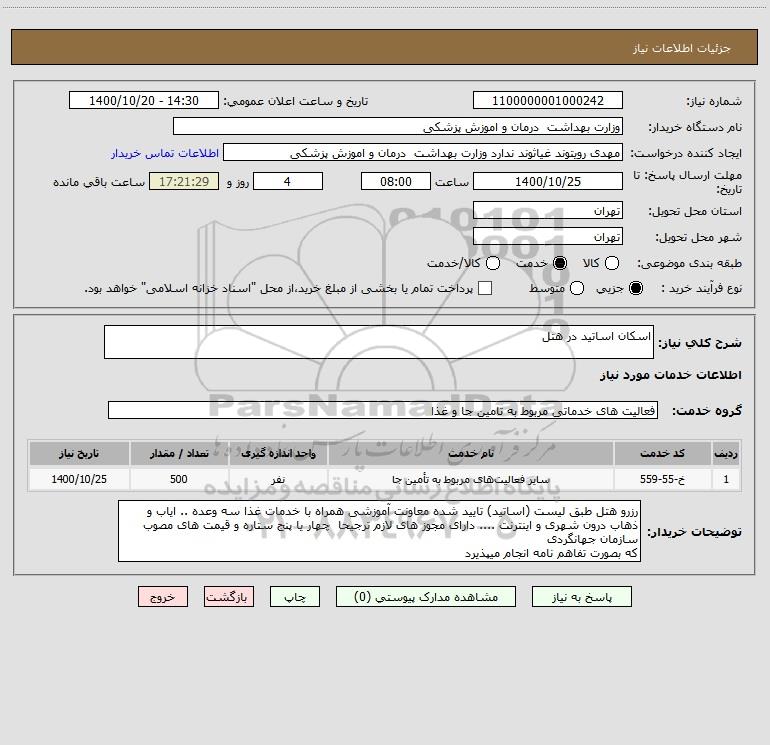Click the تاریخ نیاز column header
This screenshot has width=770, height=745.
pyautogui.click(x=79, y=453)
